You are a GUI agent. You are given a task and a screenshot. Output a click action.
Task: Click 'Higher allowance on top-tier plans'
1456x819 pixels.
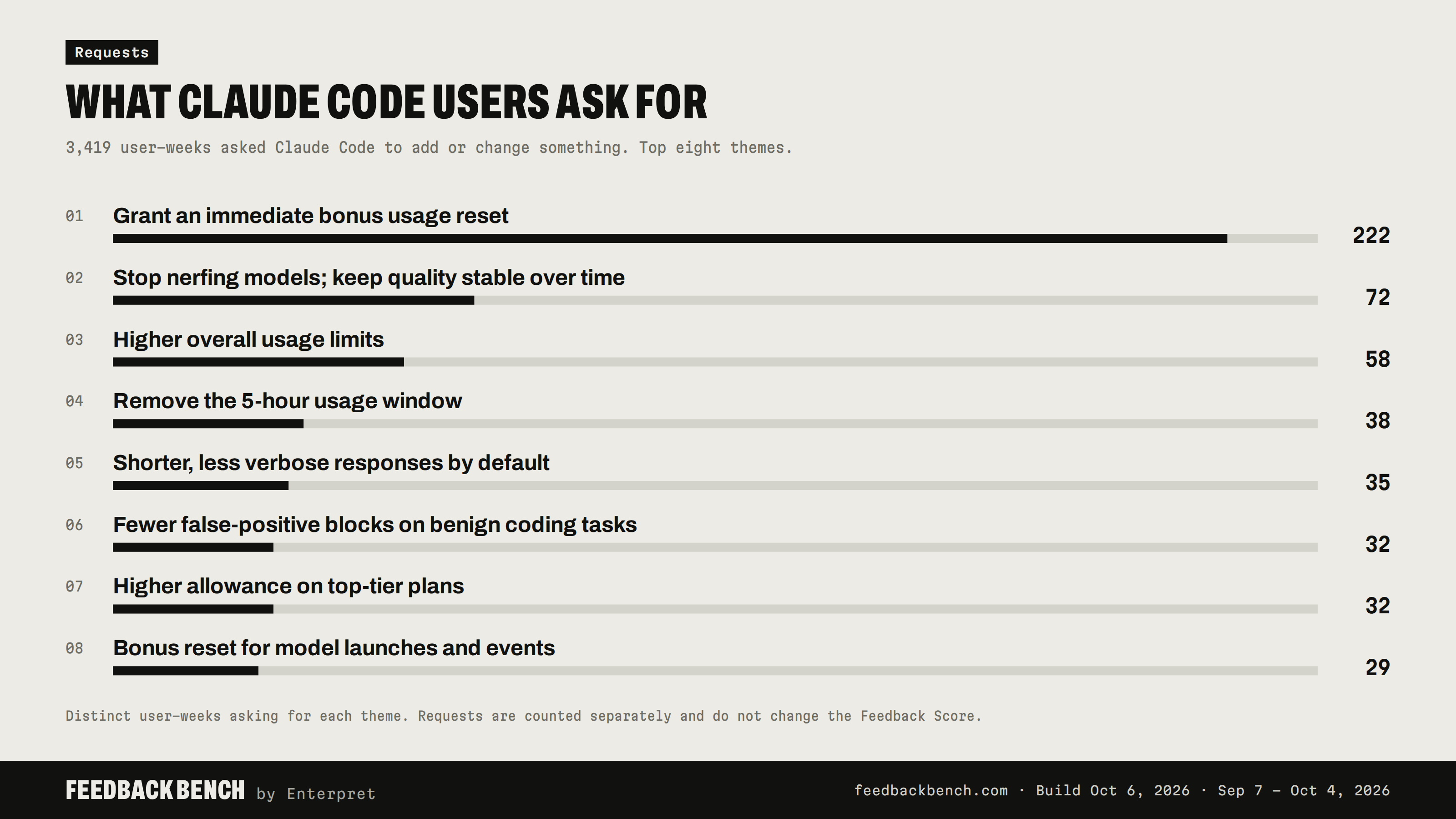288,586
